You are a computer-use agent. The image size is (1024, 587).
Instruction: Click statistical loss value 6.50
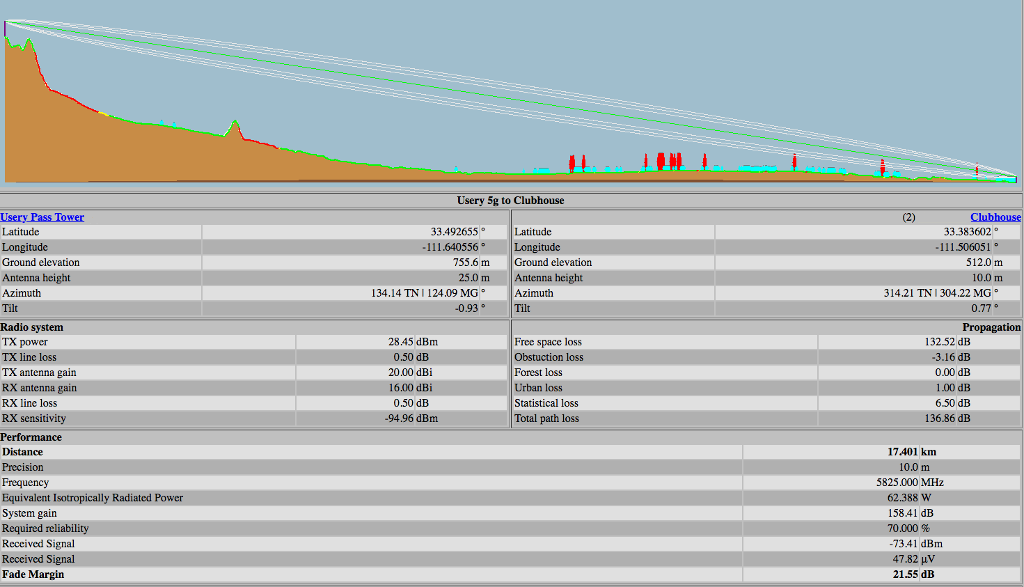[945, 403]
